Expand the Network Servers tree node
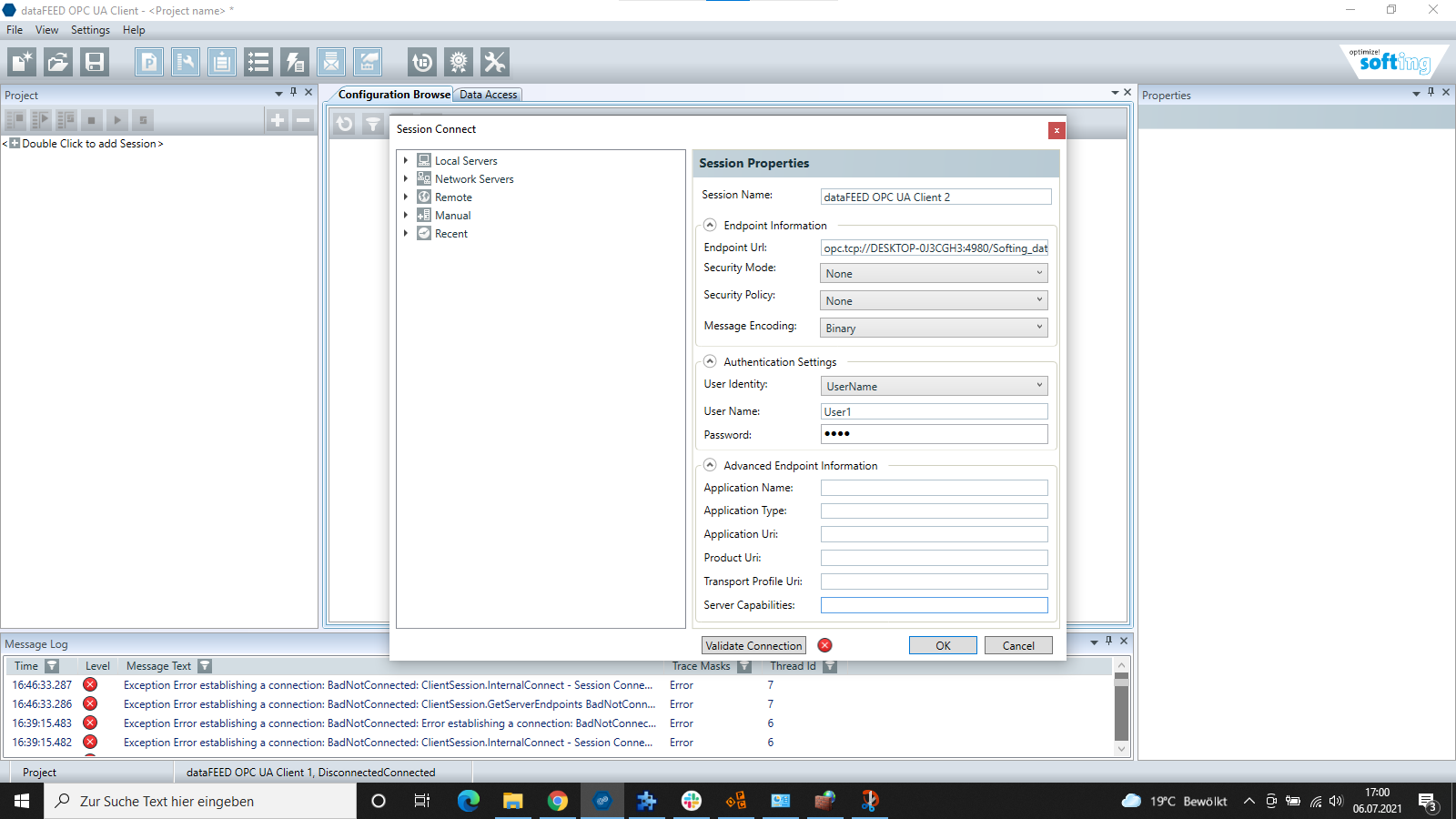The image size is (1456, 819). click(x=406, y=178)
